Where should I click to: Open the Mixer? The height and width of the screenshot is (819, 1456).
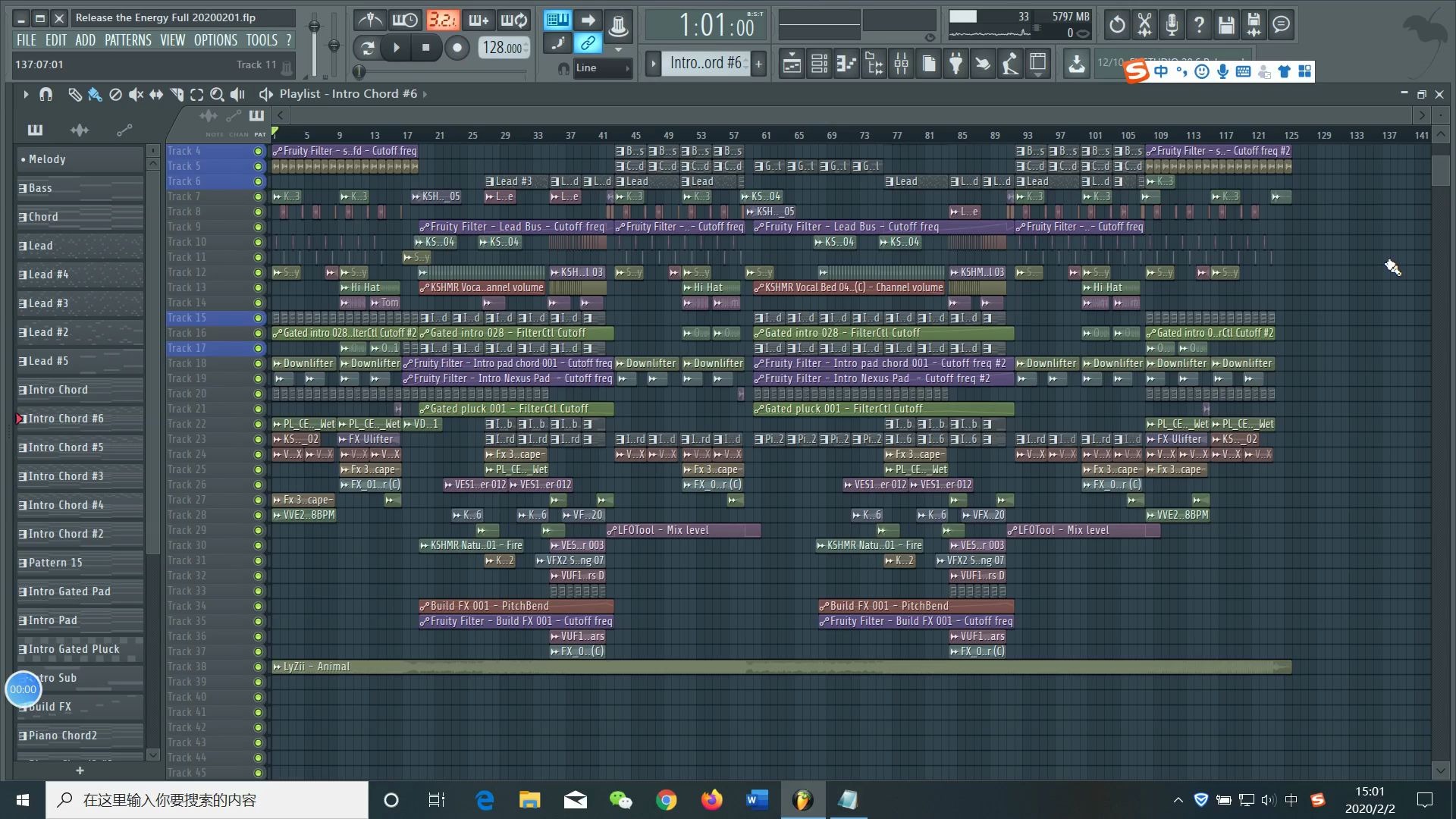(901, 64)
